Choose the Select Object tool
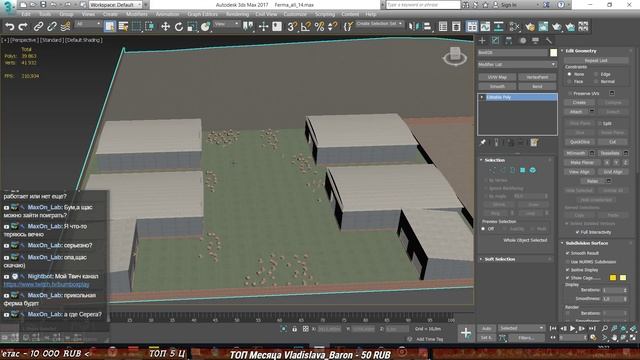Viewport: 640px width, 360px height. (x=109, y=27)
